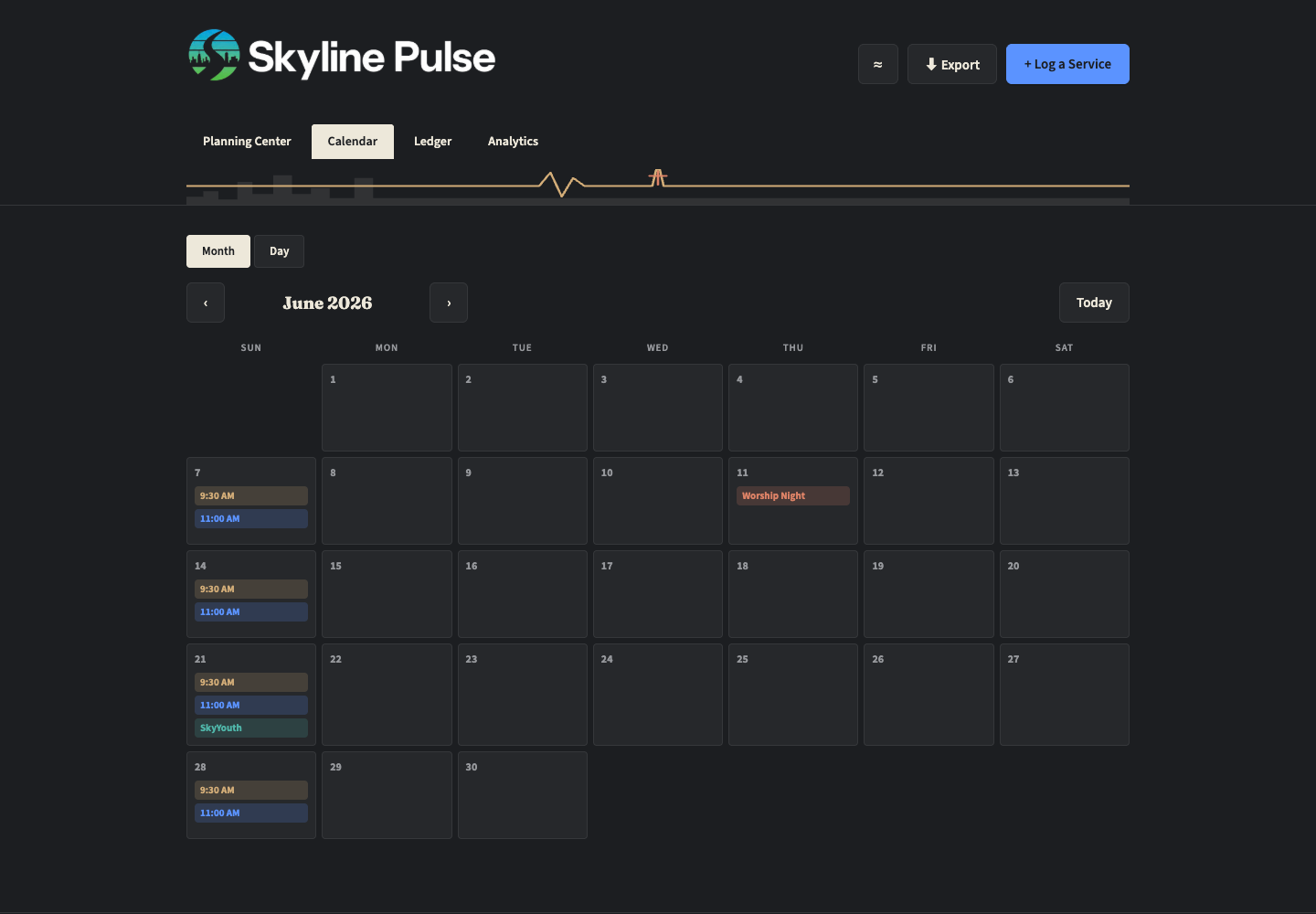The height and width of the screenshot is (914, 1316).
Task: Select June 1 day cell
Action: [x=387, y=408]
